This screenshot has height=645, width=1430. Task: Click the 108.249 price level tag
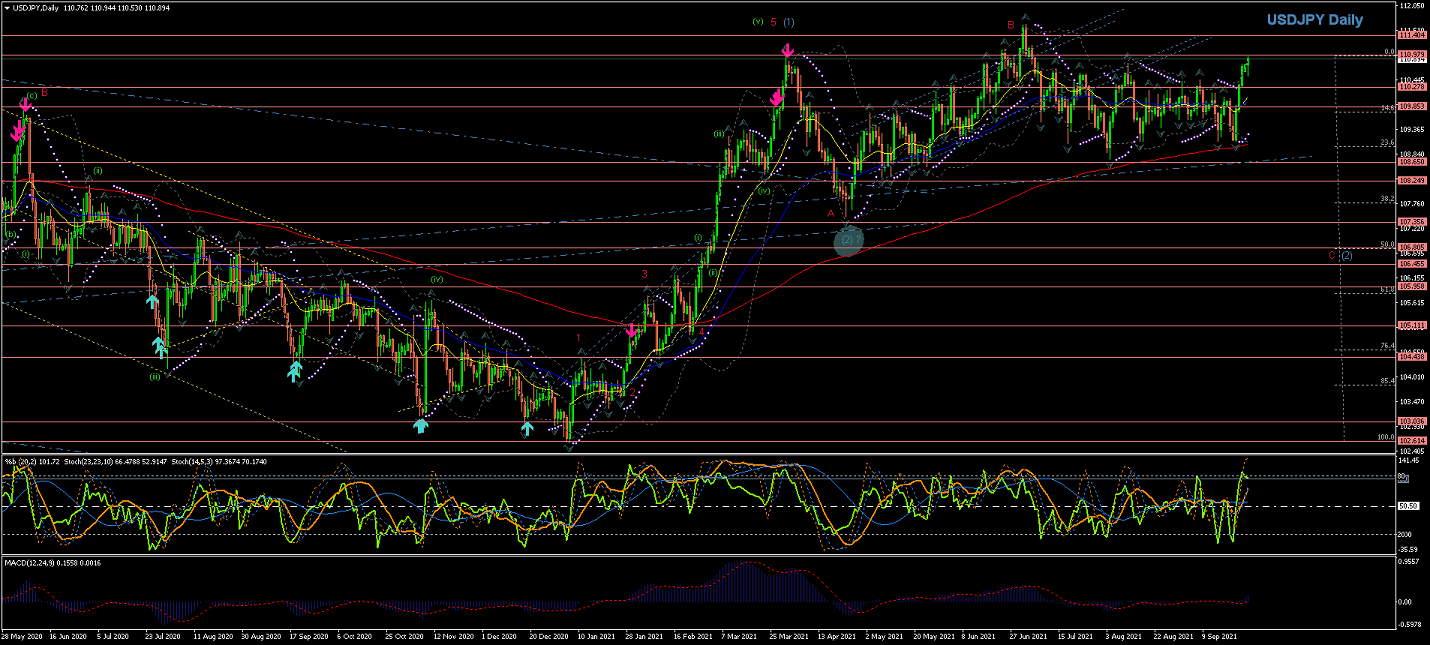click(x=1411, y=181)
